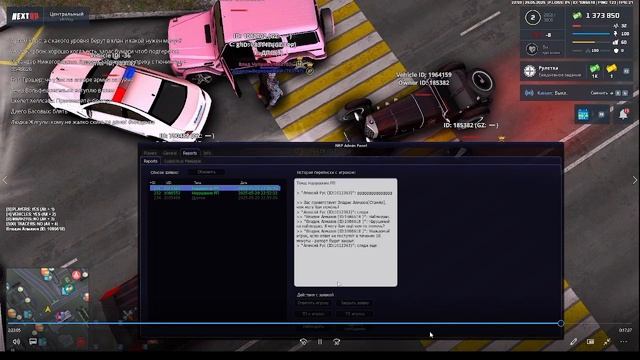The height and width of the screenshot is (360, 640).
Task: Skip forward in the video
Action: [336, 342]
